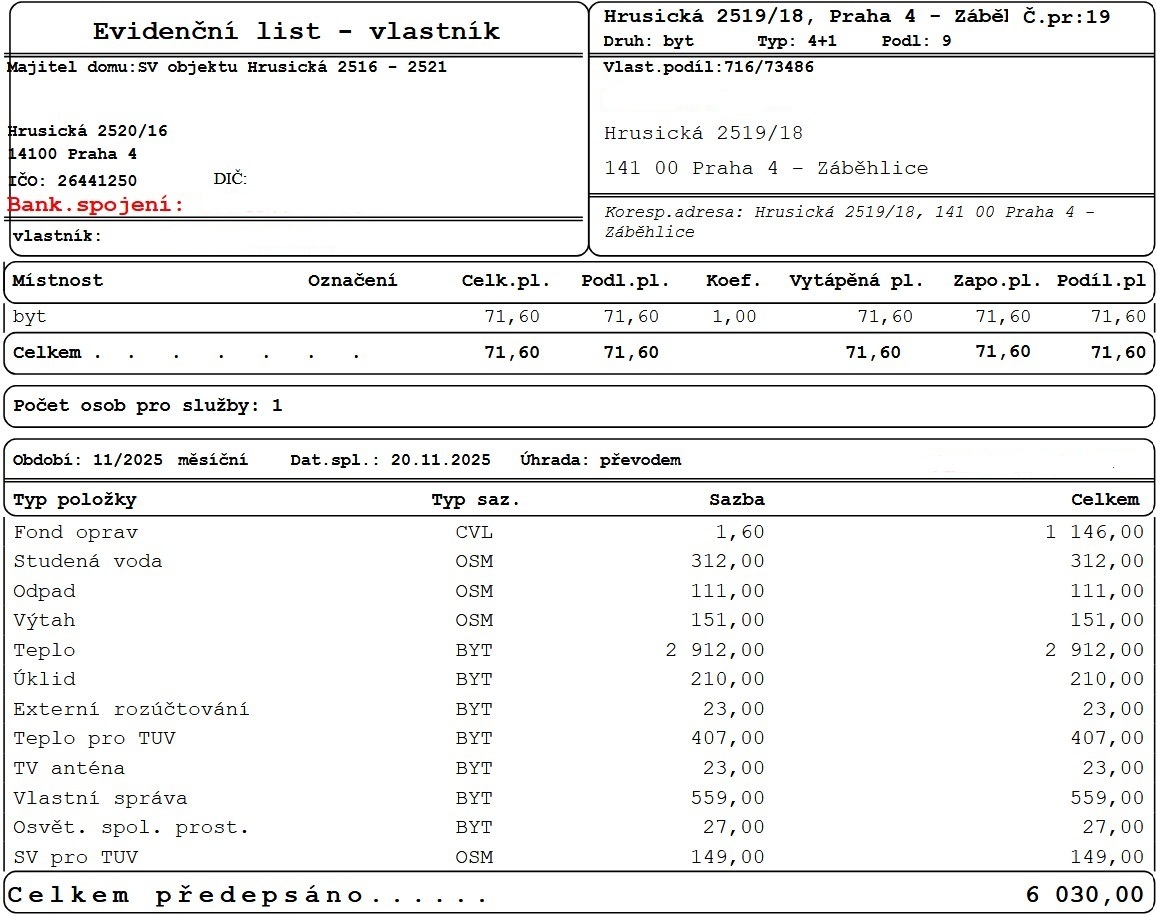Select the "Fond oprav" item name
This screenshot has height=917, width=1157.
click(75, 532)
